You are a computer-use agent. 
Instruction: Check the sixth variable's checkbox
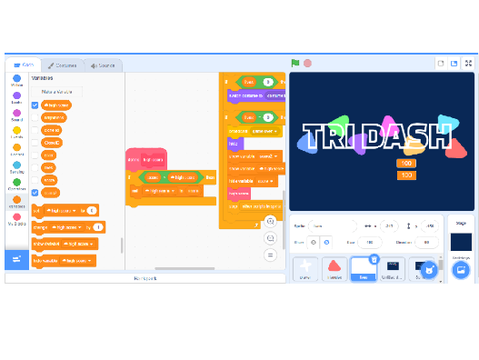click(x=35, y=168)
